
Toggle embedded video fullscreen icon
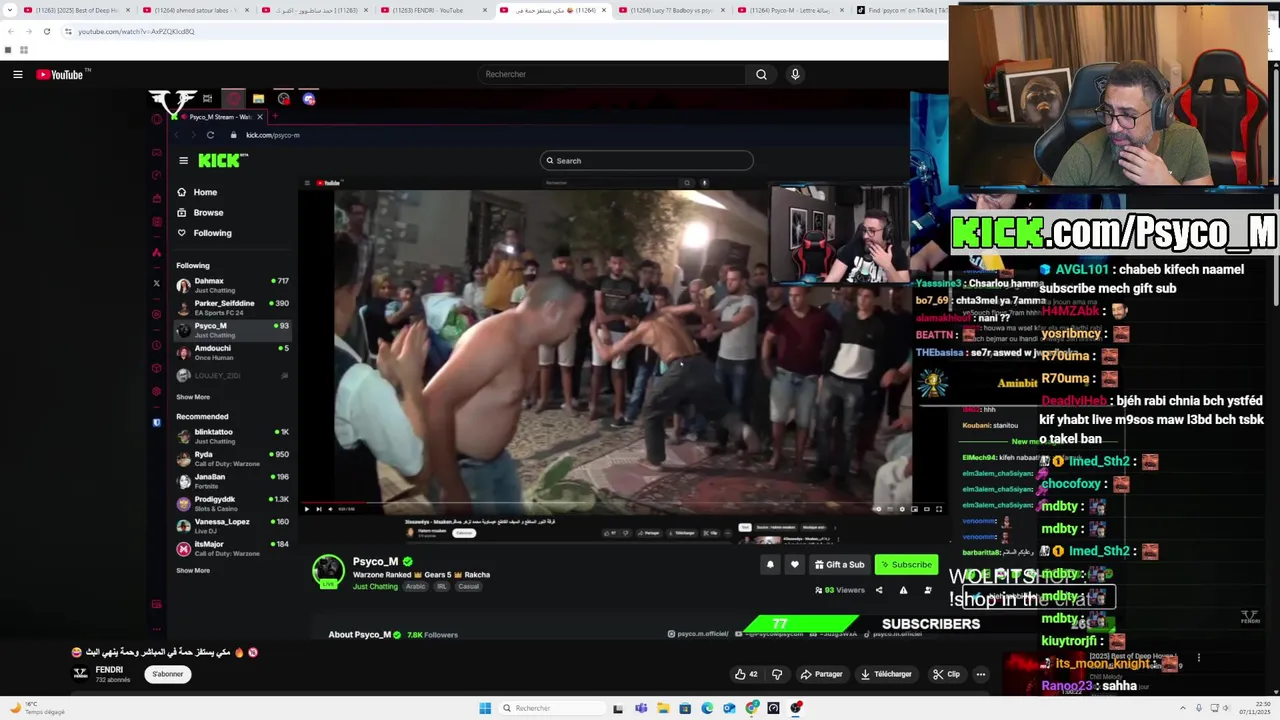(x=938, y=509)
